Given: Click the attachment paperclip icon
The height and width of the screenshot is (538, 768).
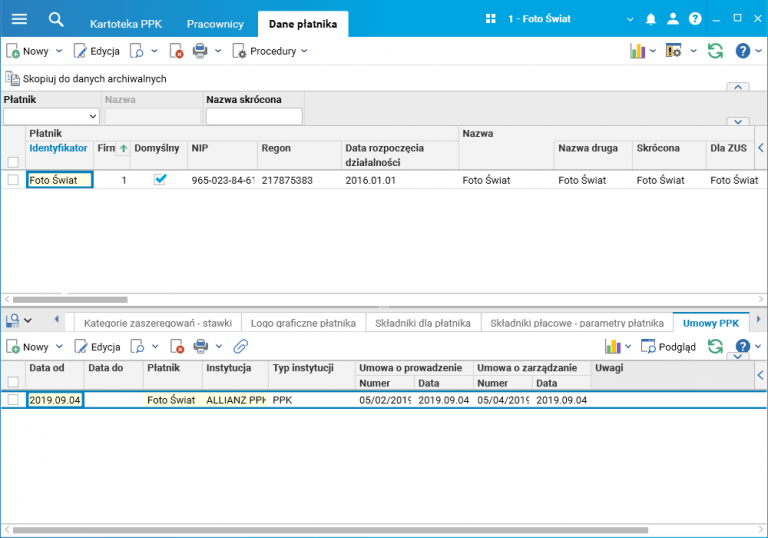Looking at the screenshot, I should 240,347.
